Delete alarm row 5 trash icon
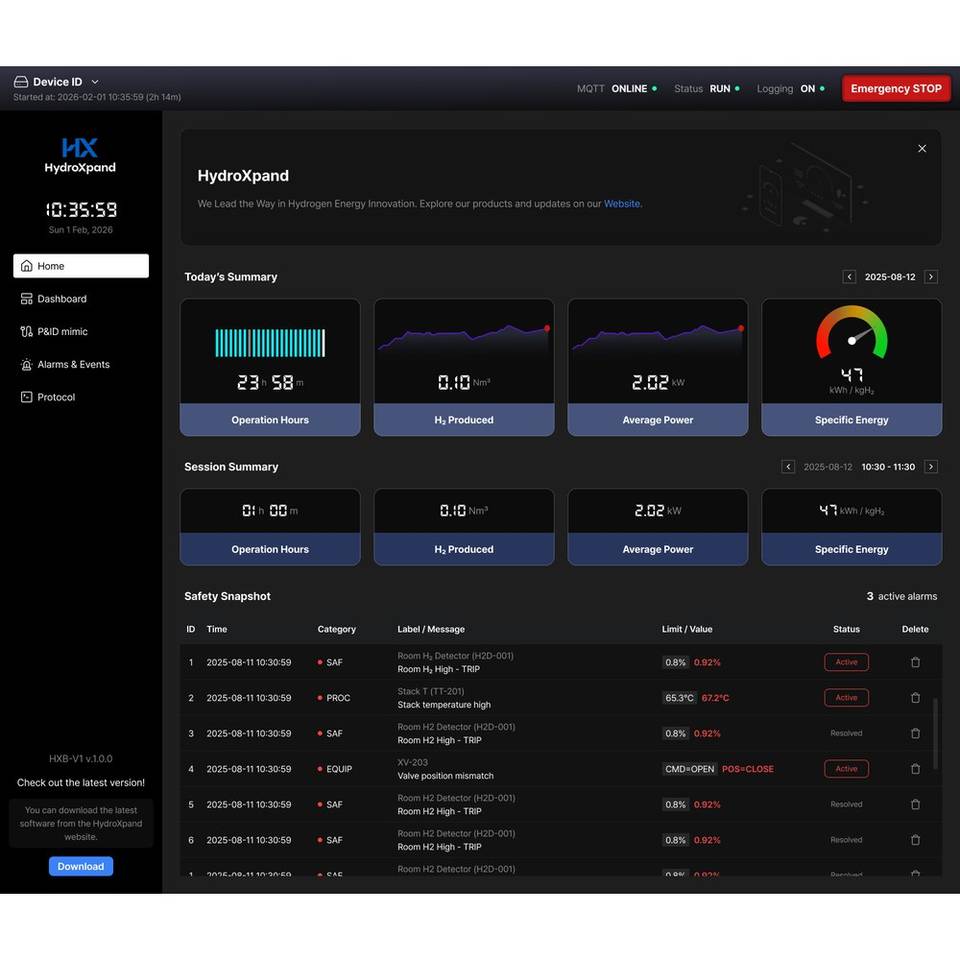This screenshot has width=960, height=960. coord(915,804)
